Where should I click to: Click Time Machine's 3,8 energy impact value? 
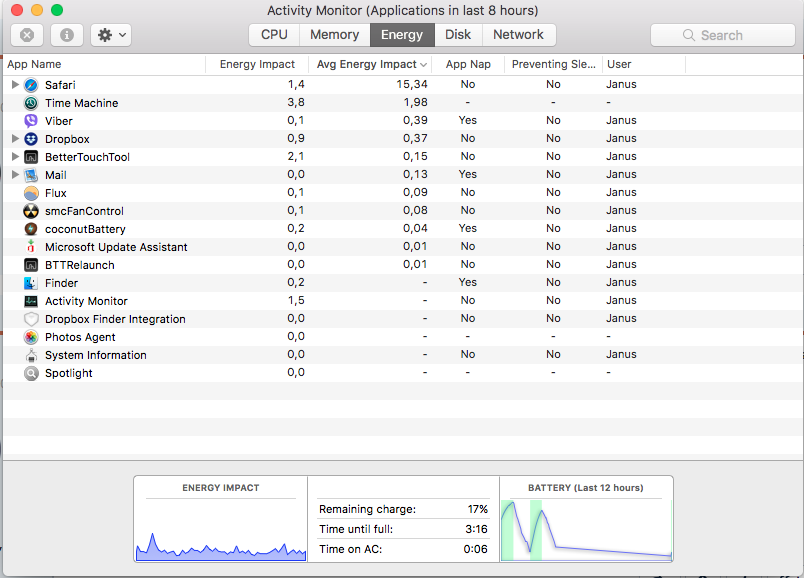tap(296, 102)
